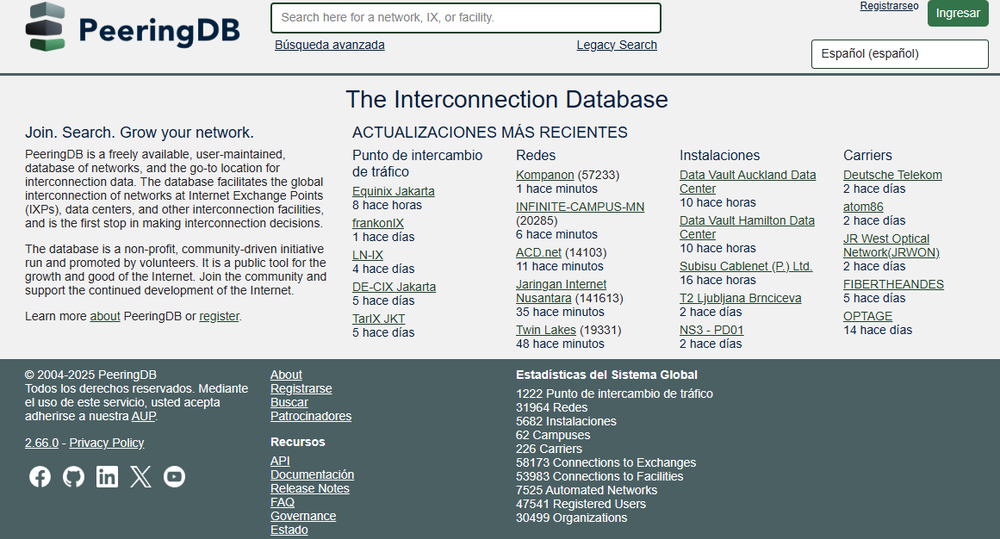Open Patrocinadores link

coord(311,417)
